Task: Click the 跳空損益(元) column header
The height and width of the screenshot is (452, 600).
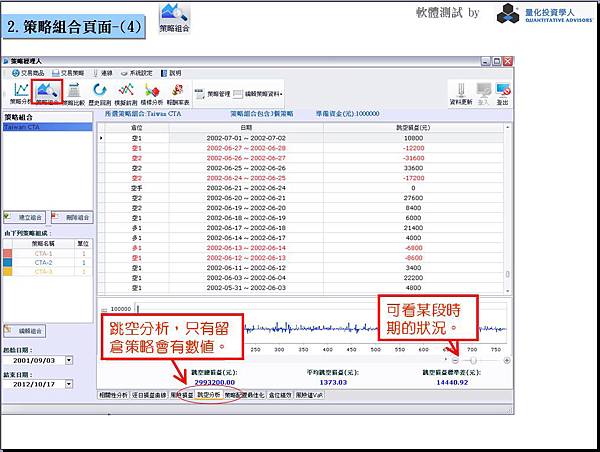Action: (x=413, y=127)
